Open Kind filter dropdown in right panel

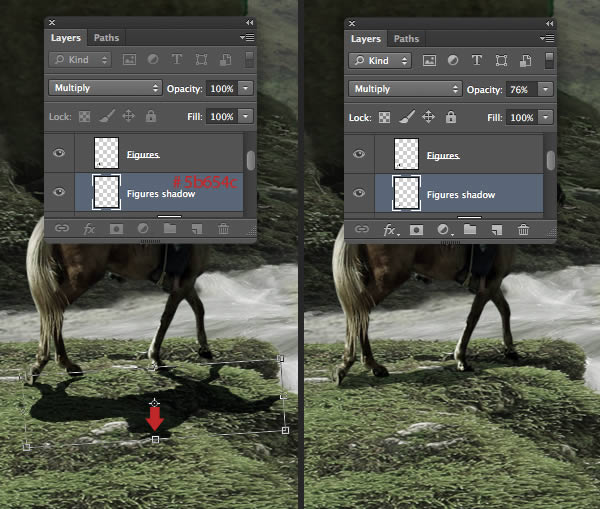[x=380, y=61]
